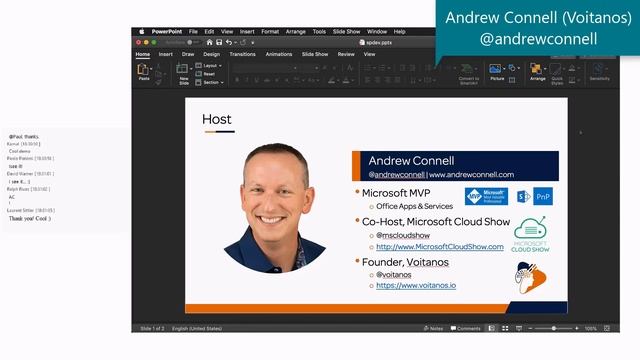Expand the New Slide dropdown arrow
The height and width of the screenshot is (360, 640).
click(x=191, y=69)
